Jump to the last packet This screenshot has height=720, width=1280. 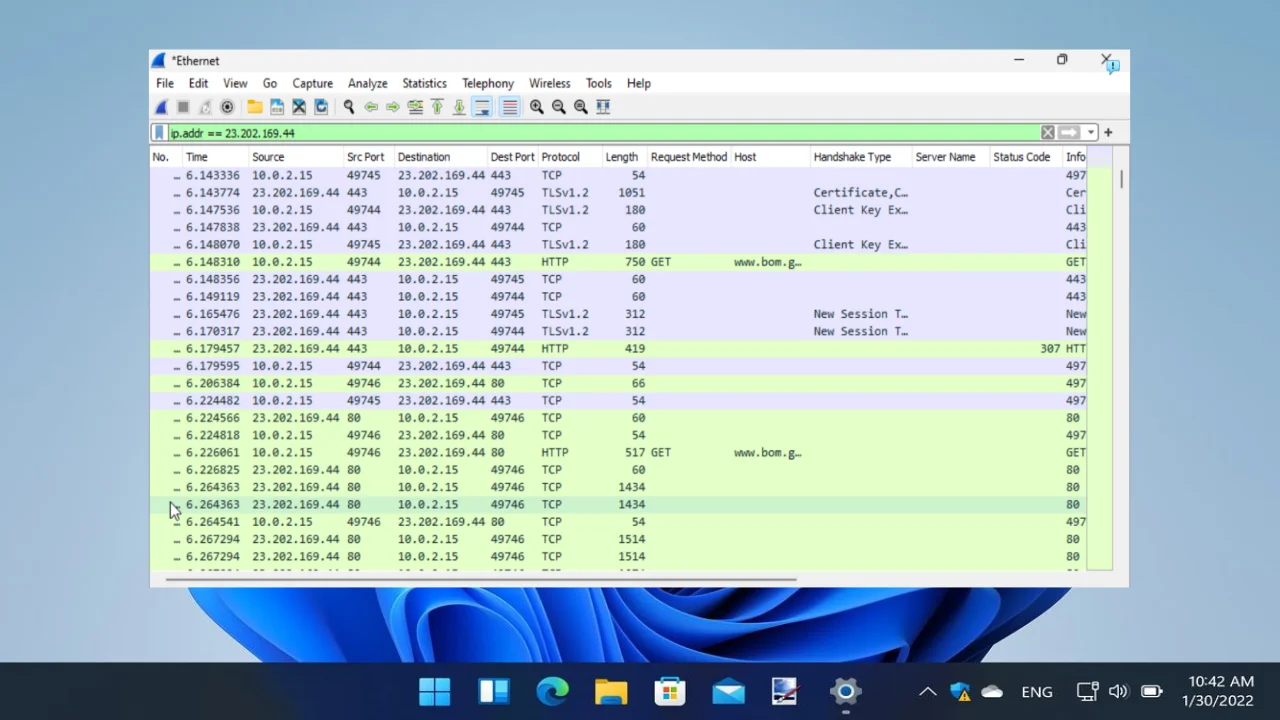459,107
